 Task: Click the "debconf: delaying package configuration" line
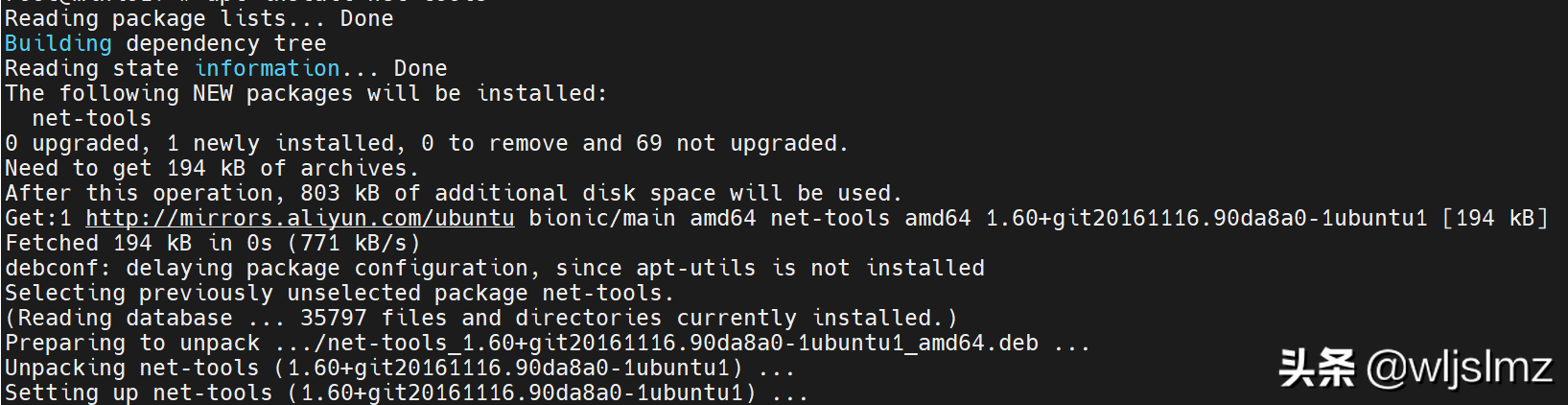click(x=494, y=269)
